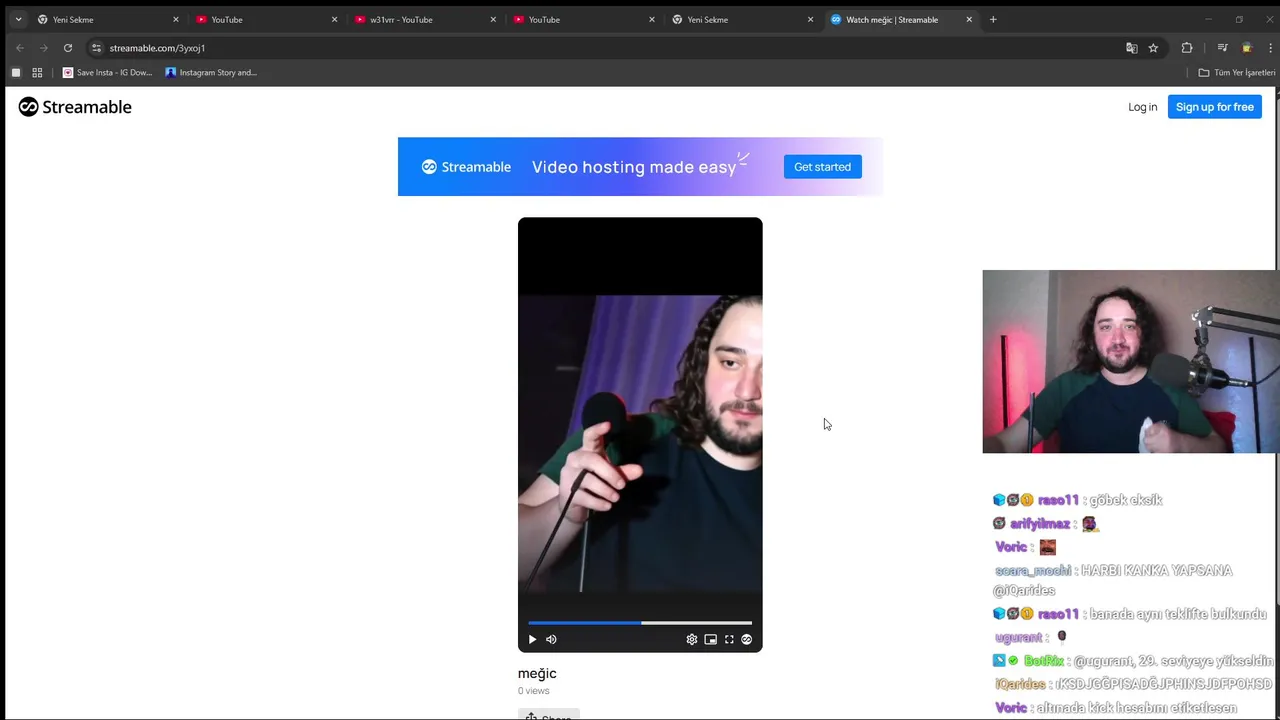The height and width of the screenshot is (720, 1280).
Task: Mute the video player volume
Action: (551, 639)
